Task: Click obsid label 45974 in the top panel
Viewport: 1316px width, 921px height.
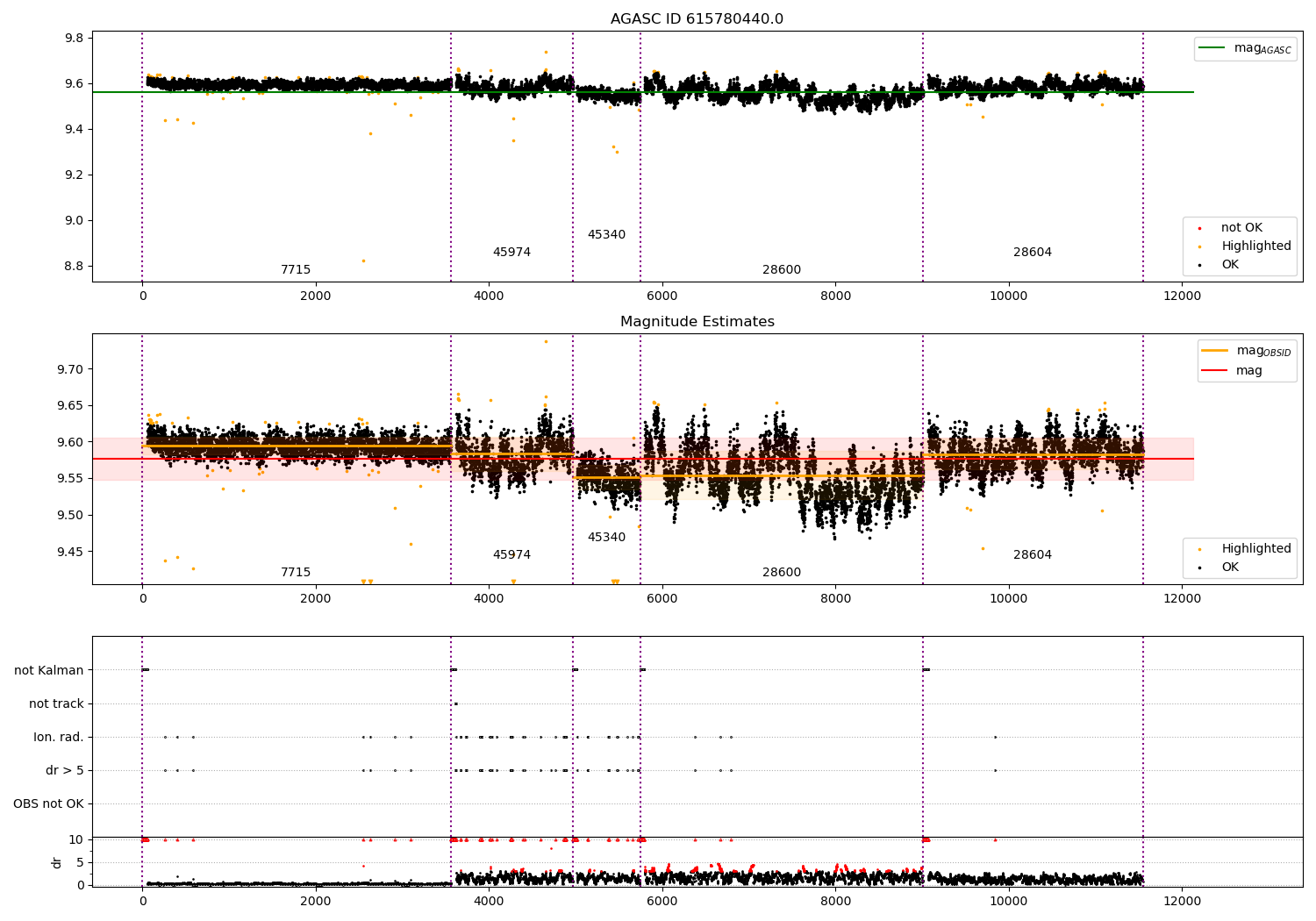Action: (x=511, y=253)
